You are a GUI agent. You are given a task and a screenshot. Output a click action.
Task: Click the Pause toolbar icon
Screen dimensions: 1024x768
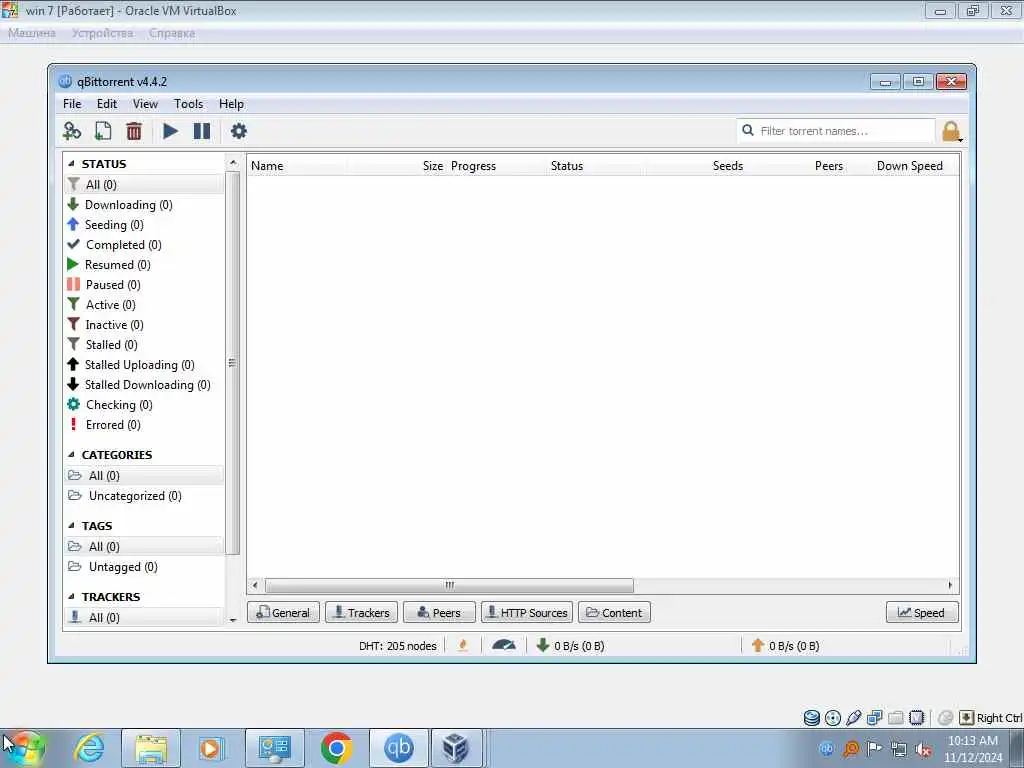[x=202, y=131]
